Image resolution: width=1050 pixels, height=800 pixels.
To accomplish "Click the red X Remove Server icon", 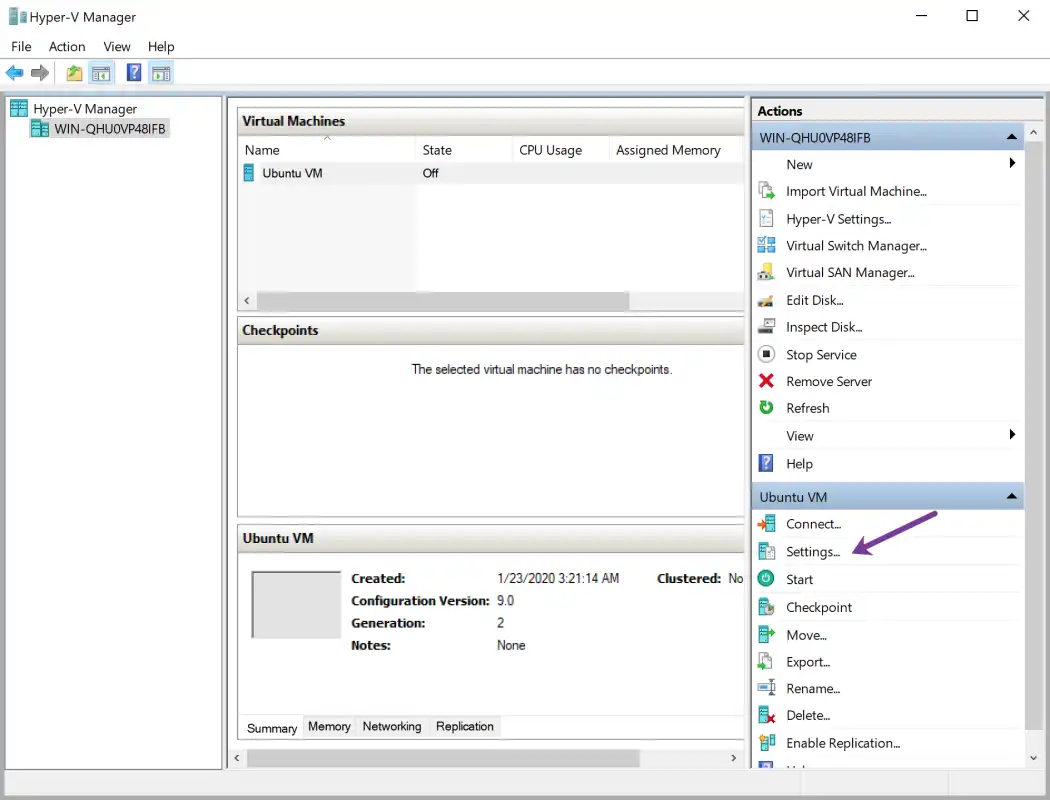I will (x=766, y=381).
